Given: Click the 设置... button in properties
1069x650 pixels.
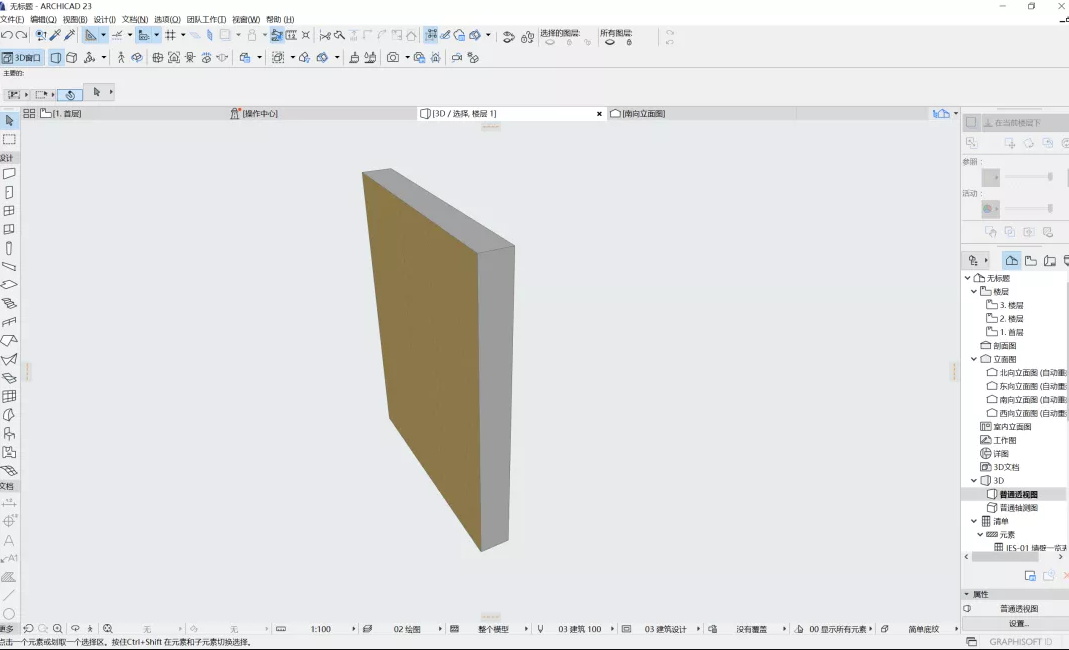Looking at the screenshot, I should point(1019,623).
